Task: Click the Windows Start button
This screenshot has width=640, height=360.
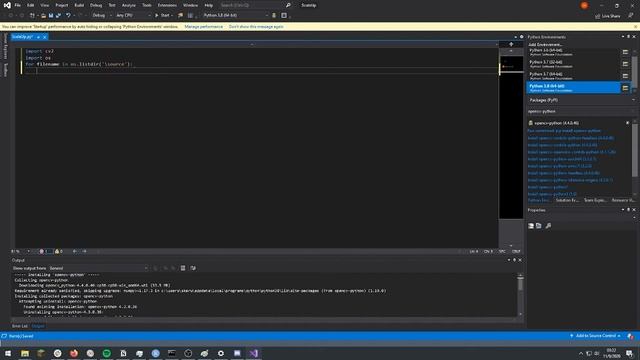Action: (x=8, y=353)
